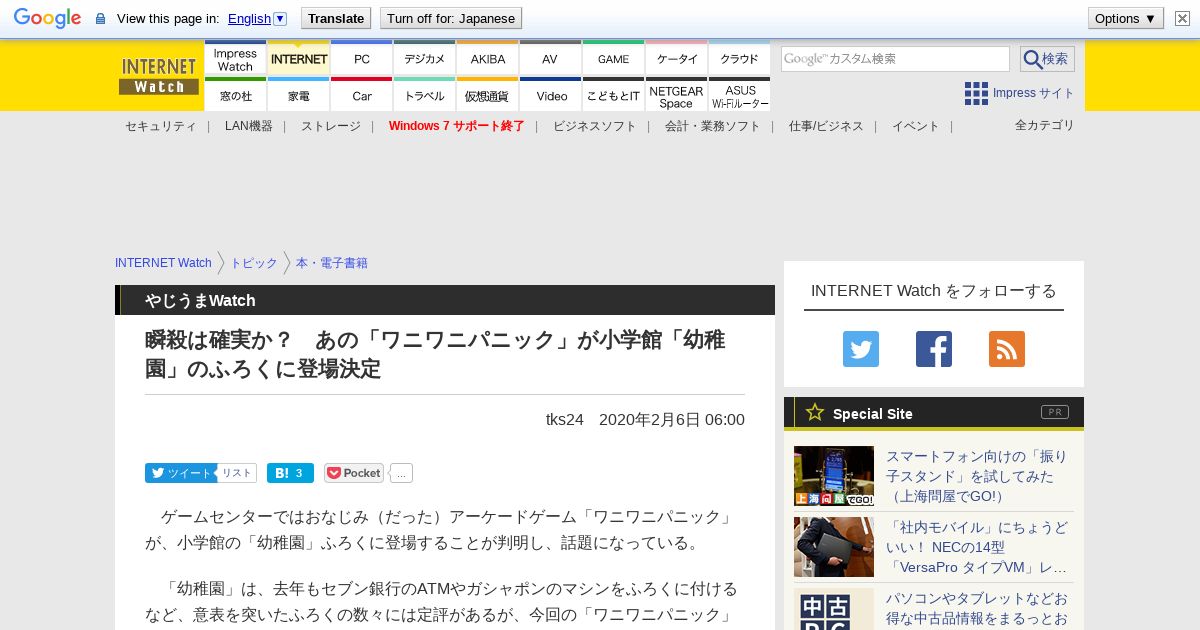1200x630 pixels.
Task: Click the secure lock icon
Action: 100,19
